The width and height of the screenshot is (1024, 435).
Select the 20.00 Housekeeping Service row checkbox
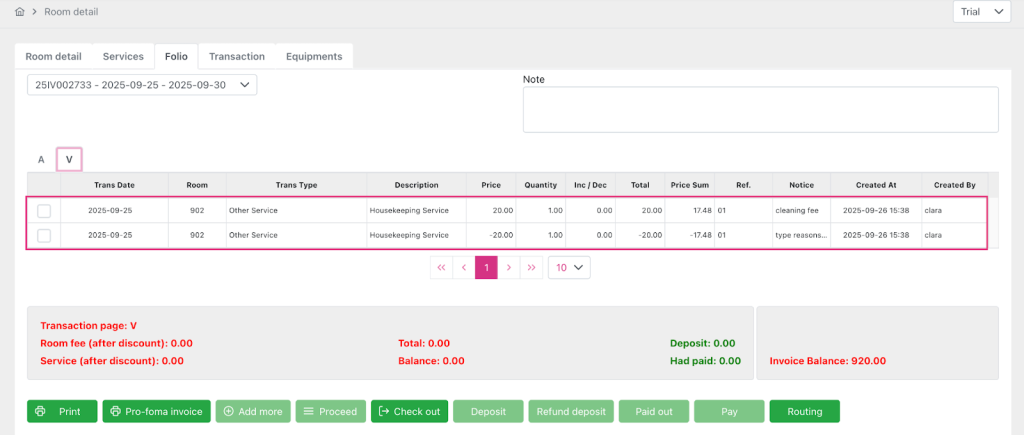(x=44, y=211)
